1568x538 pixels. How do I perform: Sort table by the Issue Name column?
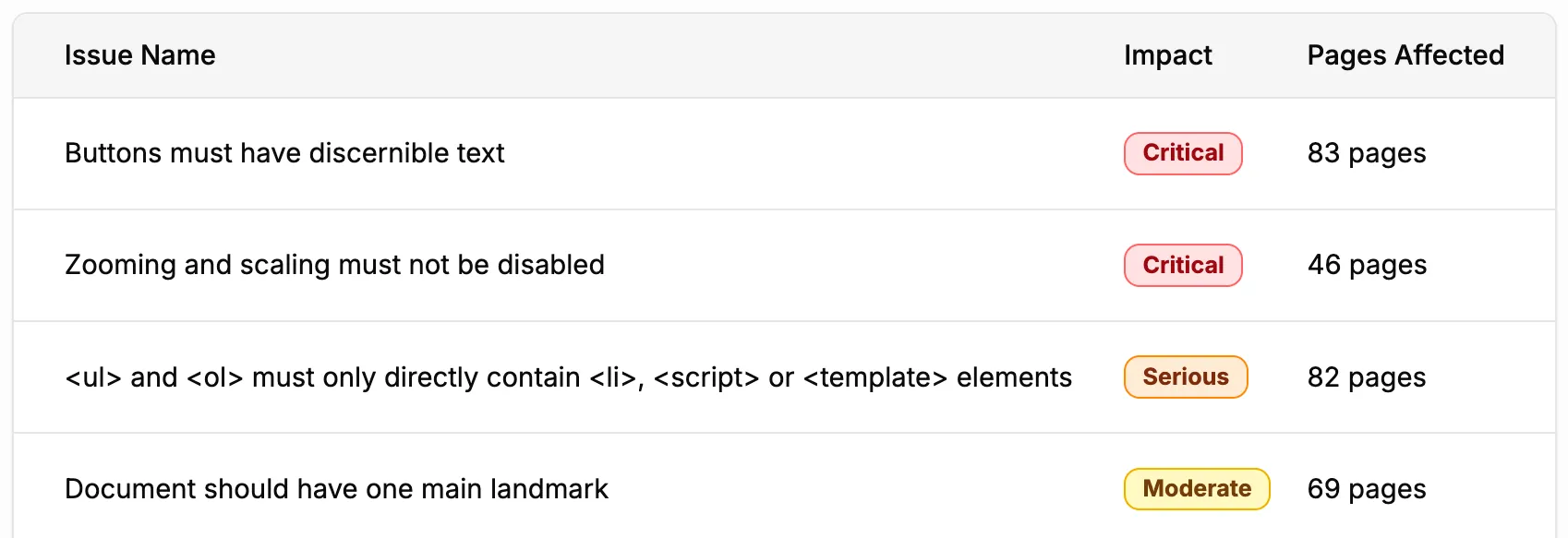click(139, 55)
